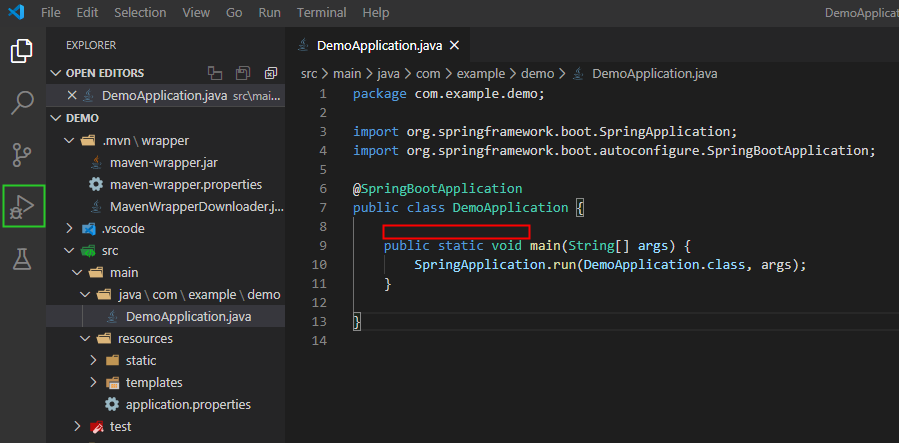Select the DemoApplication.java editor tab
This screenshot has height=443, width=899.
click(378, 45)
